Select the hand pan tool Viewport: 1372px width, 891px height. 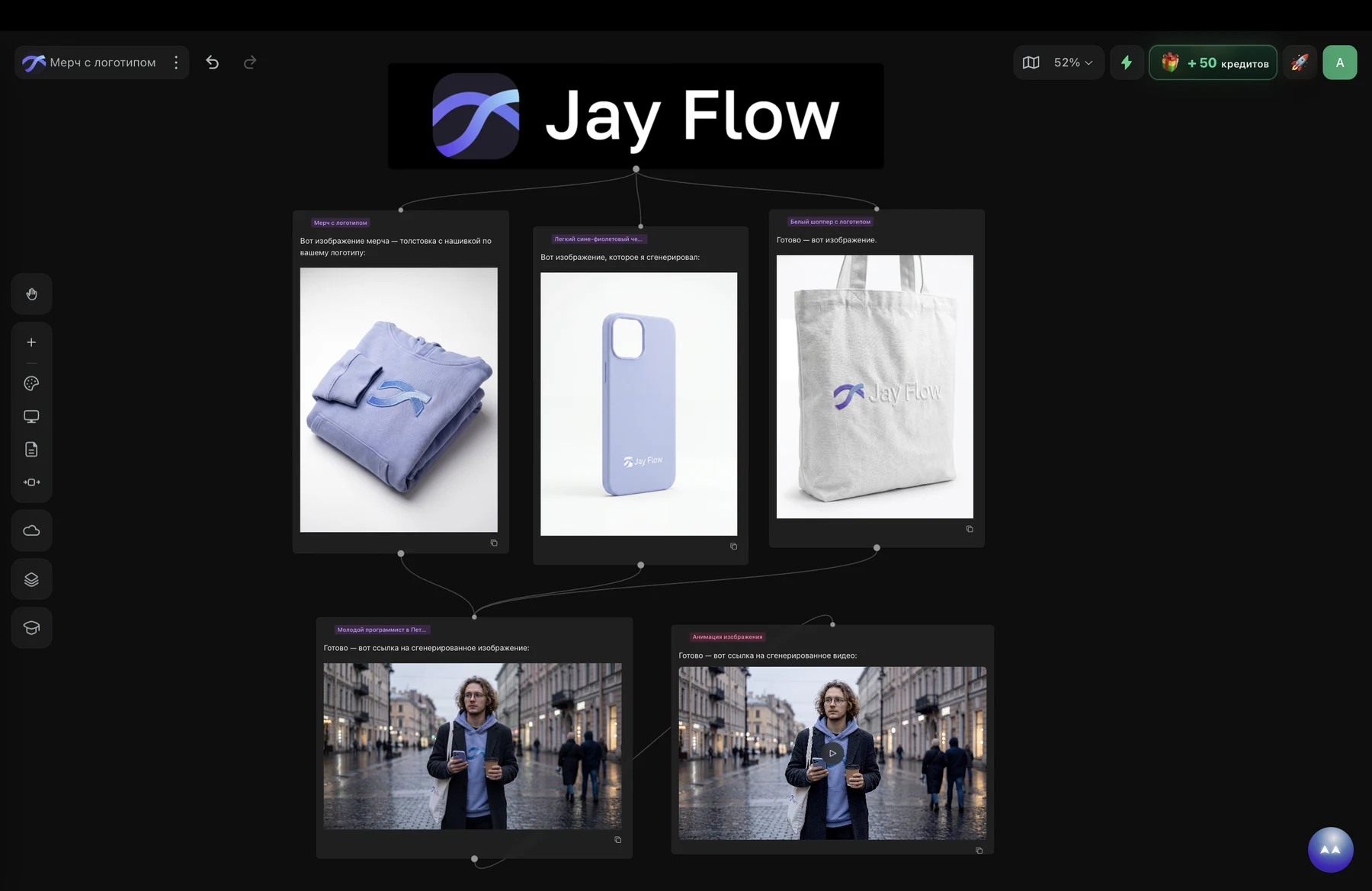[x=31, y=294]
